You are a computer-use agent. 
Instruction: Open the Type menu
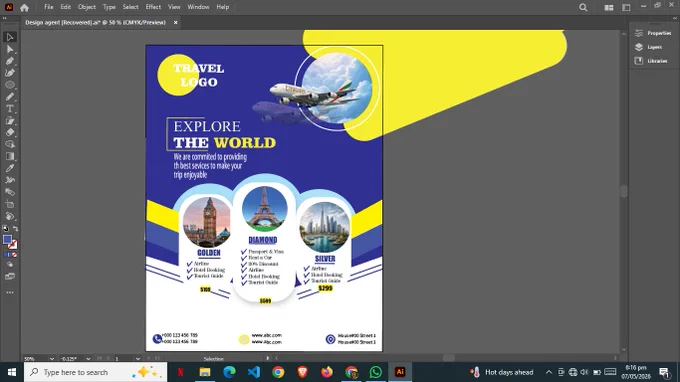pyautogui.click(x=109, y=7)
